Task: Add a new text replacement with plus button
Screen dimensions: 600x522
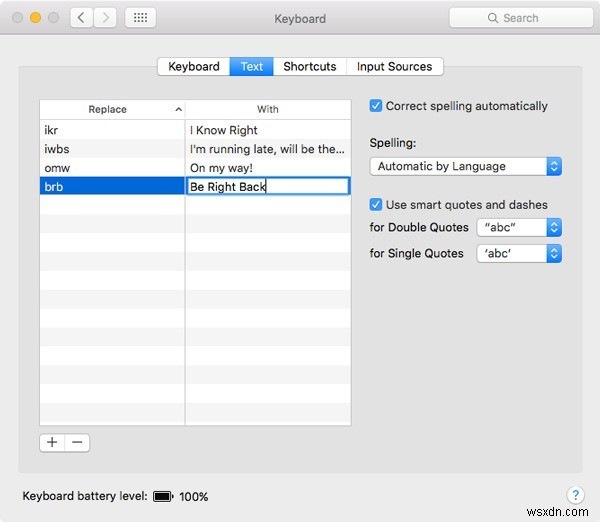Action: coord(52,442)
